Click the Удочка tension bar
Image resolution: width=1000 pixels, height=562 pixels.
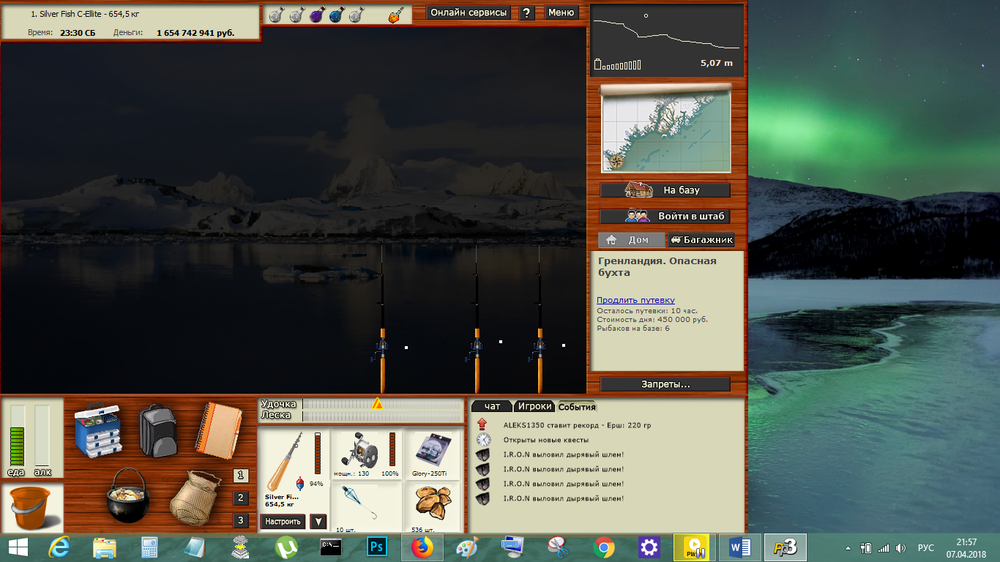[382, 404]
